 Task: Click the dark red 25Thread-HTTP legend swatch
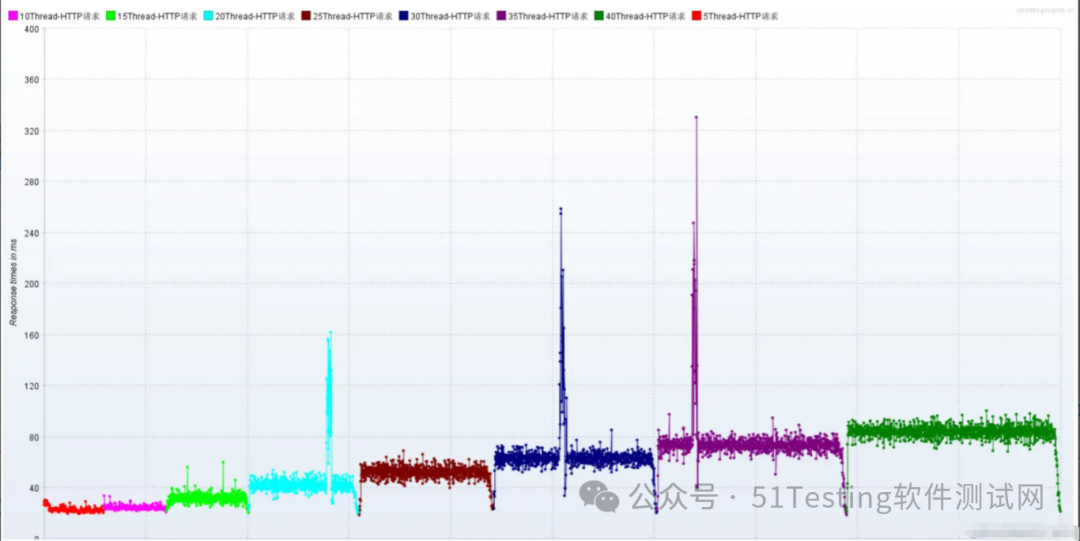click(x=306, y=16)
